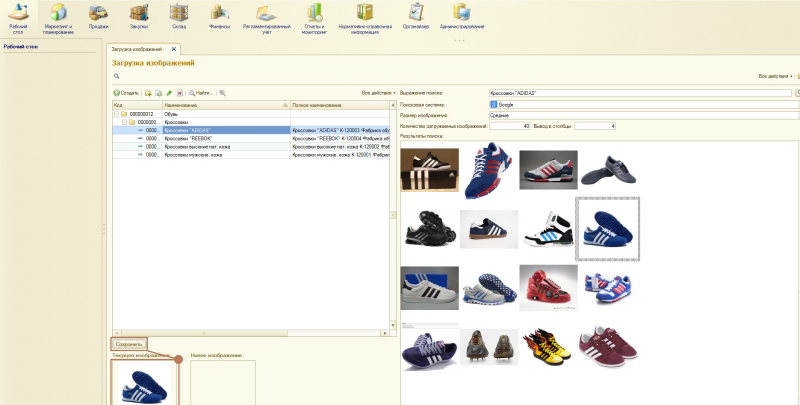Viewport: 800px width, 405px height.
Task: Select grey shoe with blue dotted sole thumbnail
Action: pos(489,288)
